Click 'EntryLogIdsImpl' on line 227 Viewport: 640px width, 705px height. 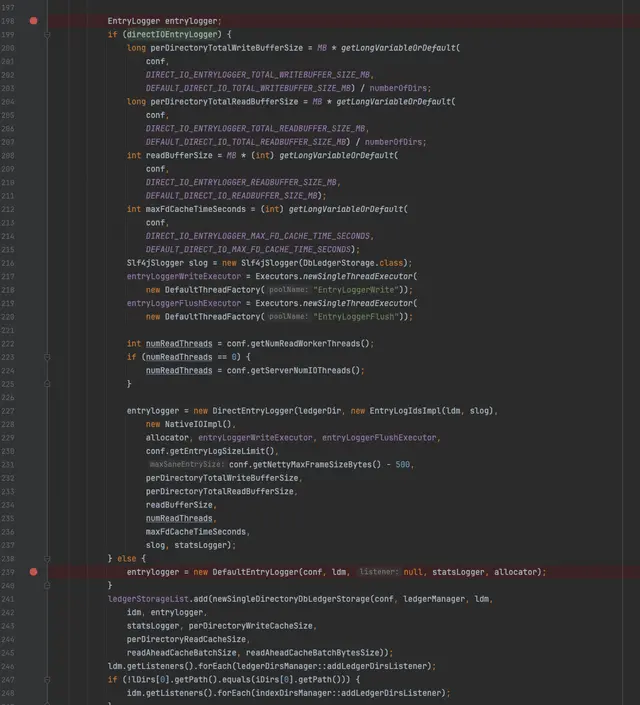(x=405, y=411)
